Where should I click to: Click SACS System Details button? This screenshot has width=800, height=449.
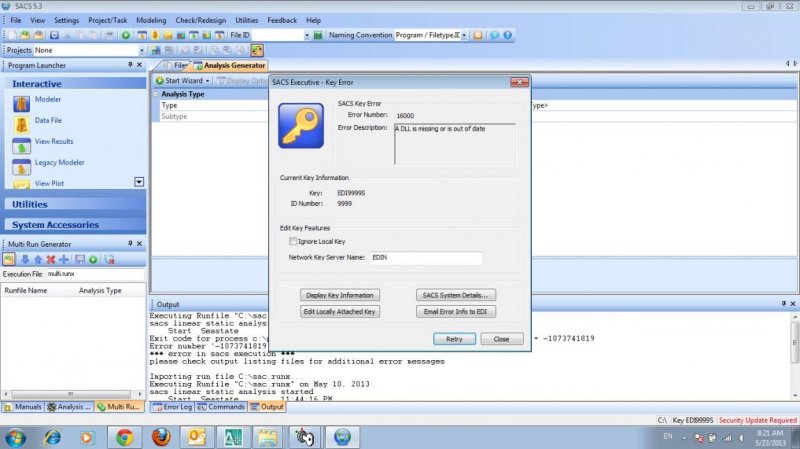[x=456, y=295]
